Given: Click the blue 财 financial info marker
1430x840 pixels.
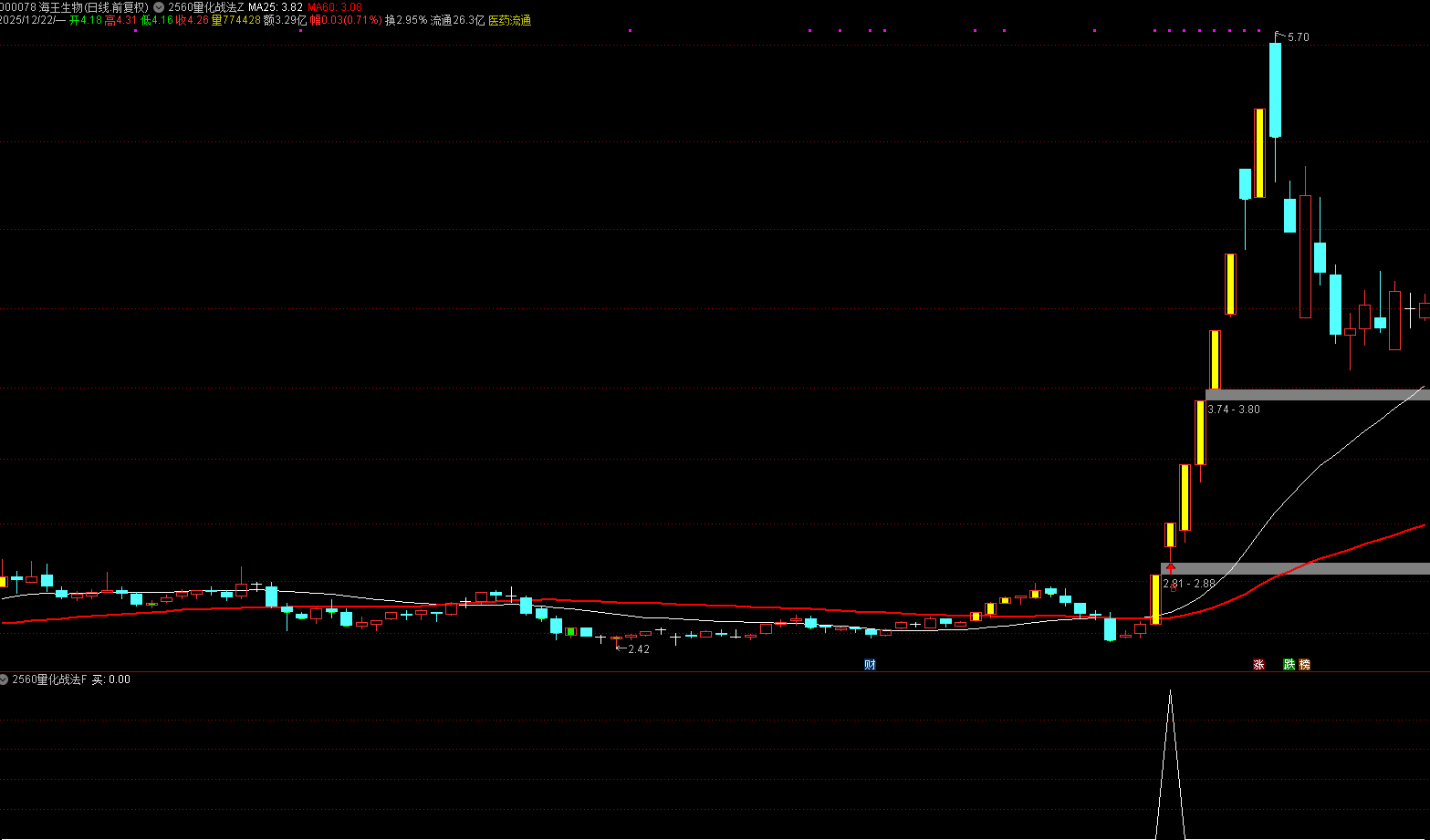Looking at the screenshot, I should pyautogui.click(x=870, y=665).
